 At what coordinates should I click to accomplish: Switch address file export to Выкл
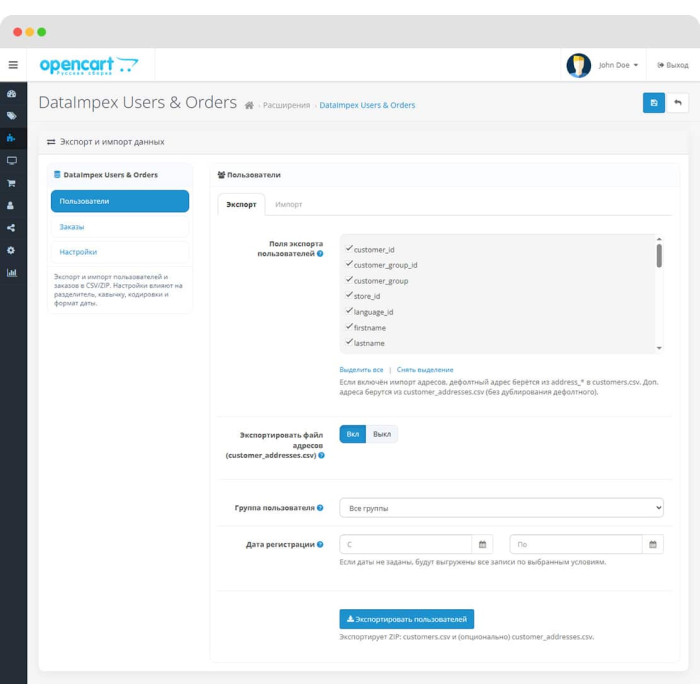[382, 434]
